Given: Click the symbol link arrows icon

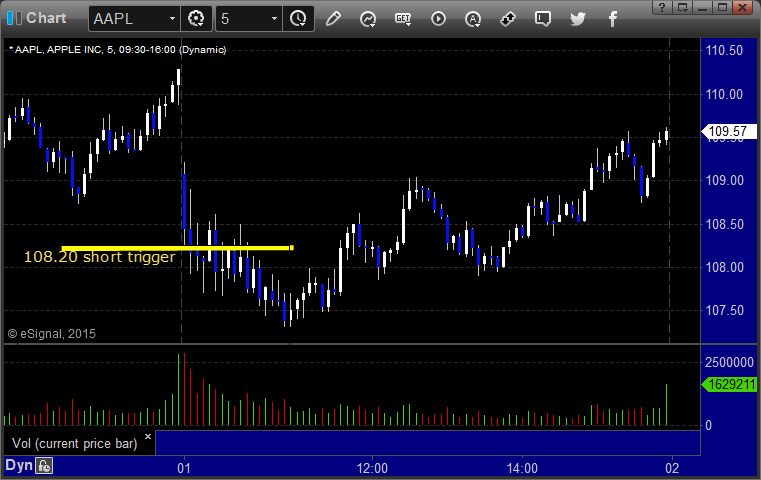Looking at the screenshot, I should click(508, 19).
